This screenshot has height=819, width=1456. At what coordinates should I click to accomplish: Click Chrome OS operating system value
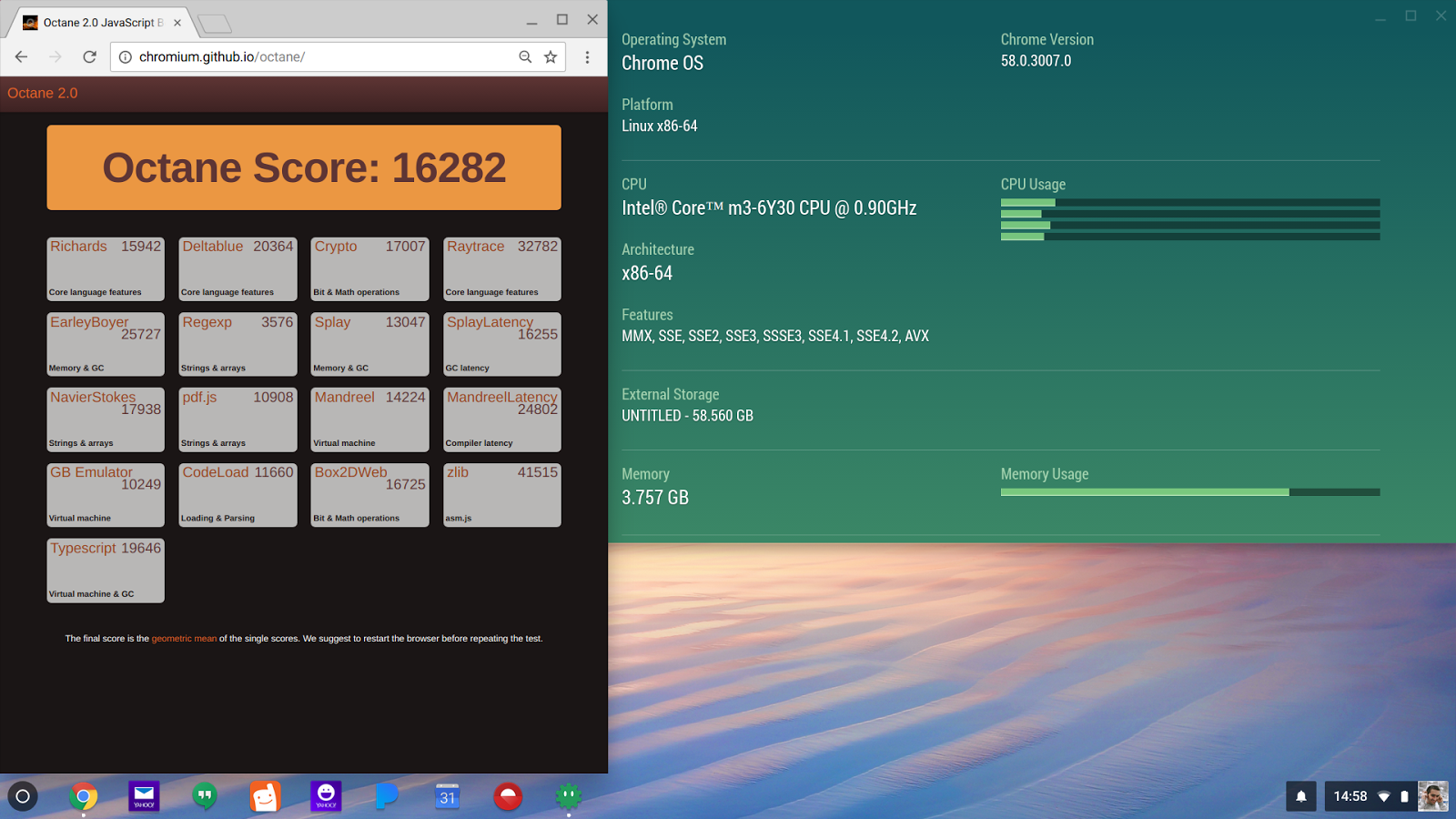pyautogui.click(x=662, y=64)
